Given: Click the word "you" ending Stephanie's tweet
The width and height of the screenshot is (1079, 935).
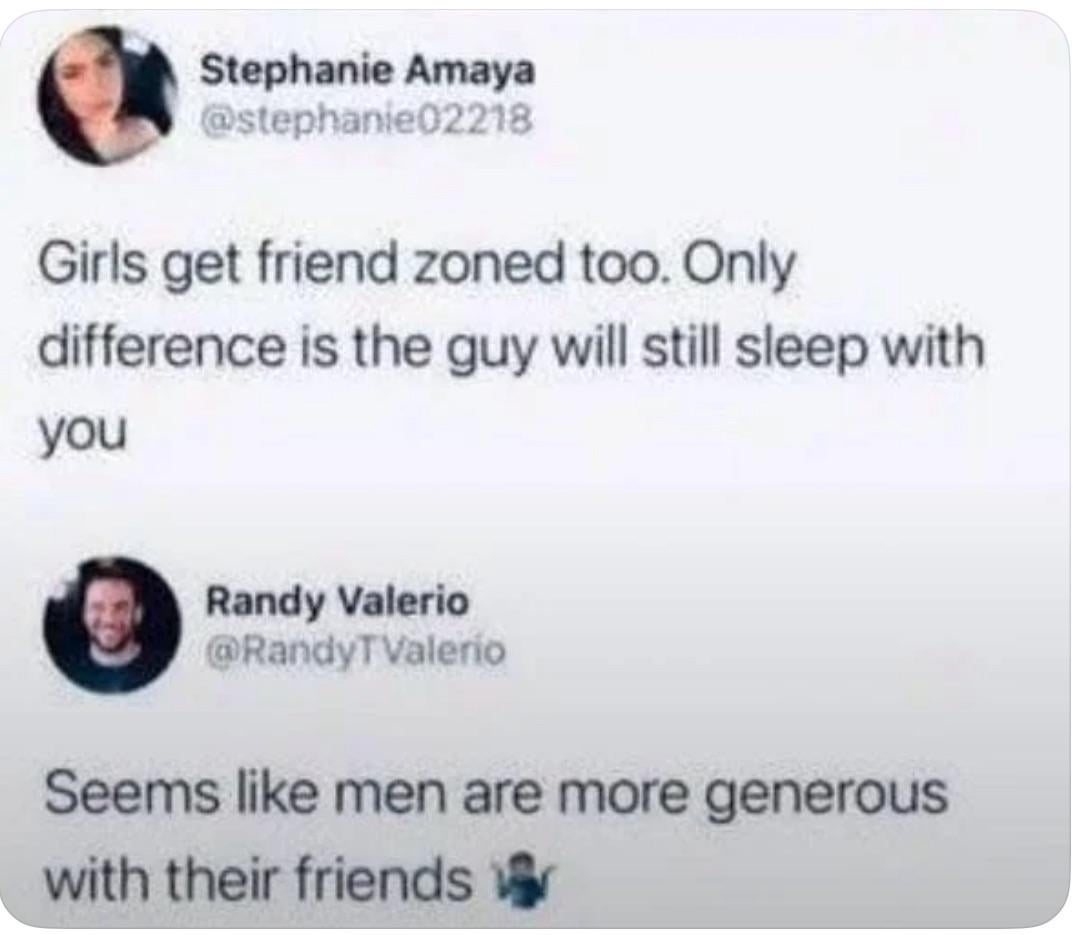Looking at the screenshot, I should pyautogui.click(x=83, y=433).
